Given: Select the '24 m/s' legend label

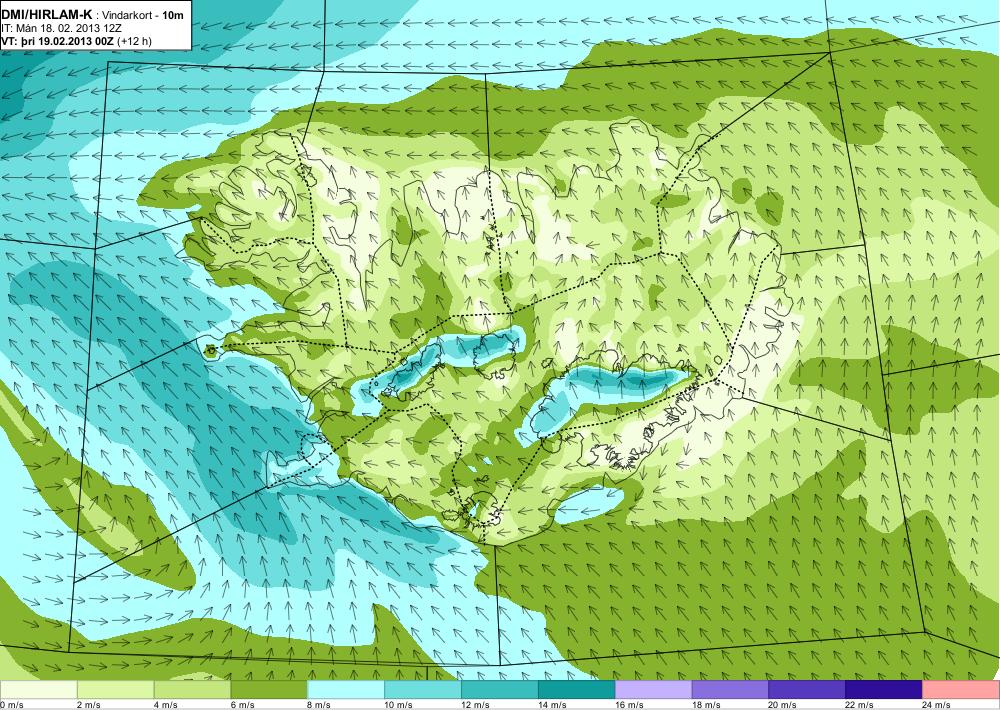Looking at the screenshot, I should (x=936, y=705).
